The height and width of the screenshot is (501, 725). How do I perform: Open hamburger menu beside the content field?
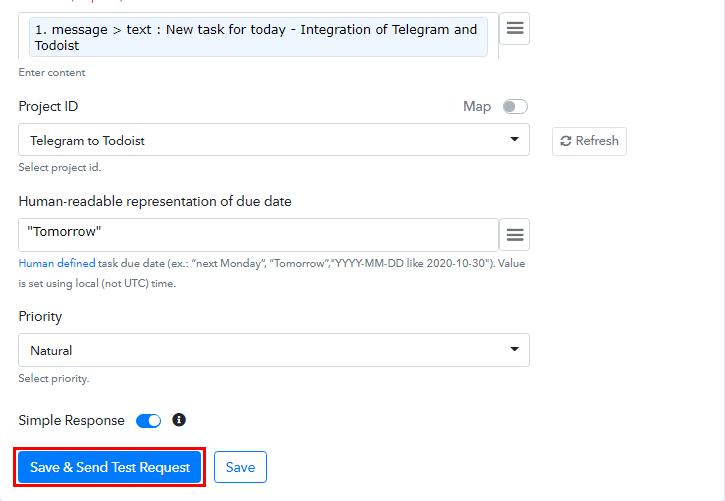[515, 29]
